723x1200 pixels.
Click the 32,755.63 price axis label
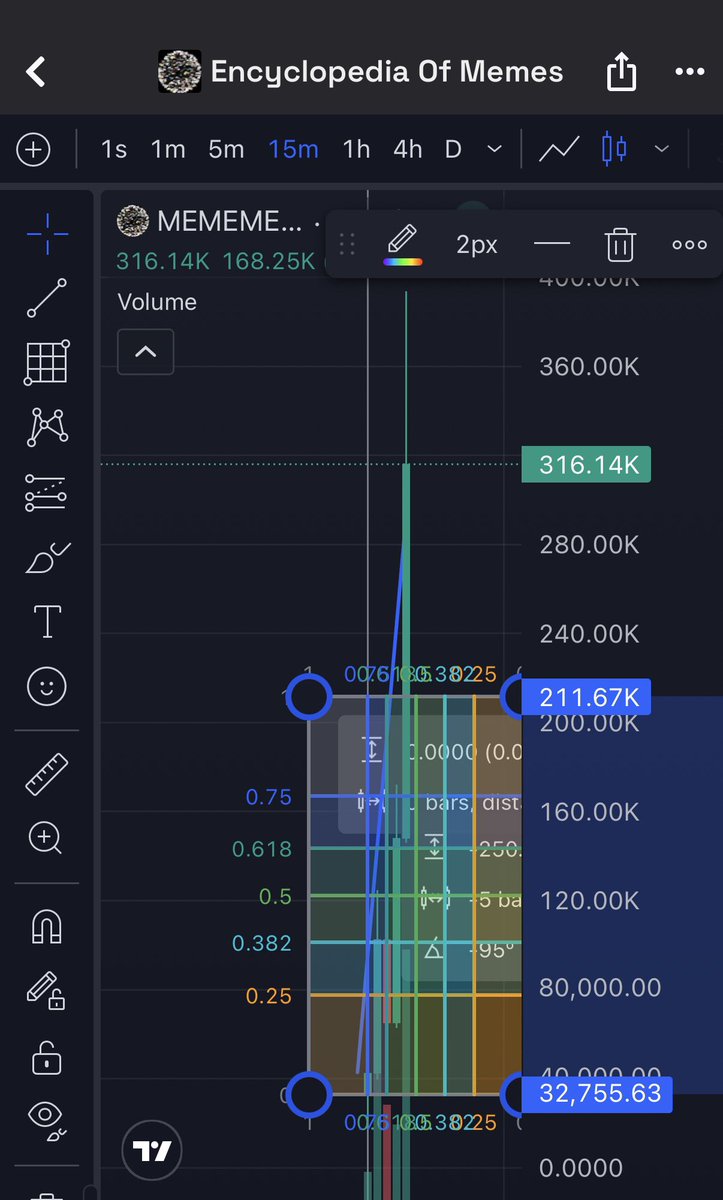(x=597, y=1094)
